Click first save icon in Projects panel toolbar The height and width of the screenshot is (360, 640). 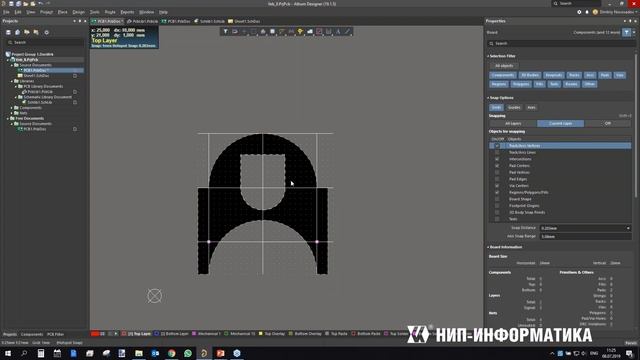pyautogui.click(x=8, y=32)
